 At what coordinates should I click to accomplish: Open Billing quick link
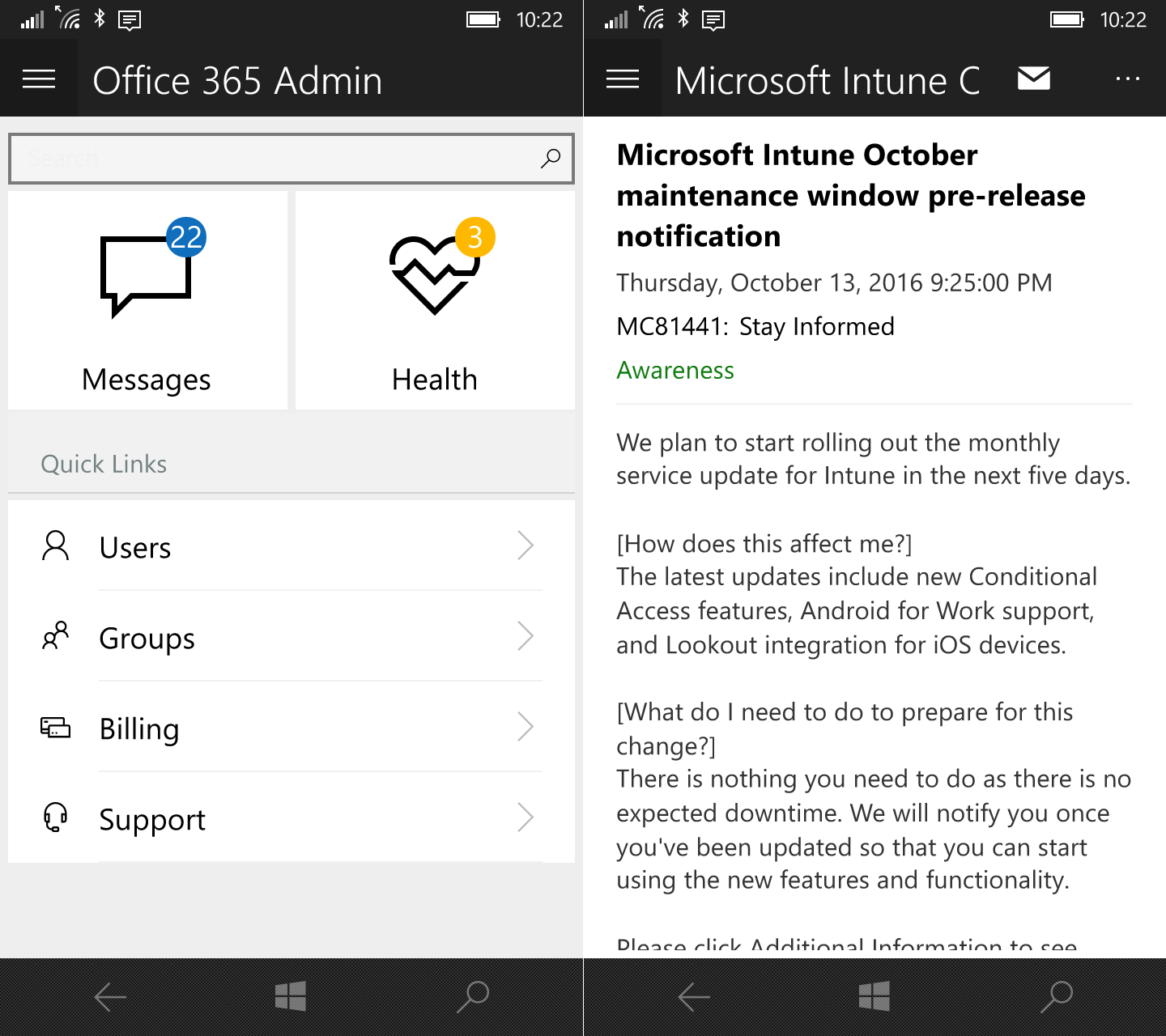tap(291, 727)
